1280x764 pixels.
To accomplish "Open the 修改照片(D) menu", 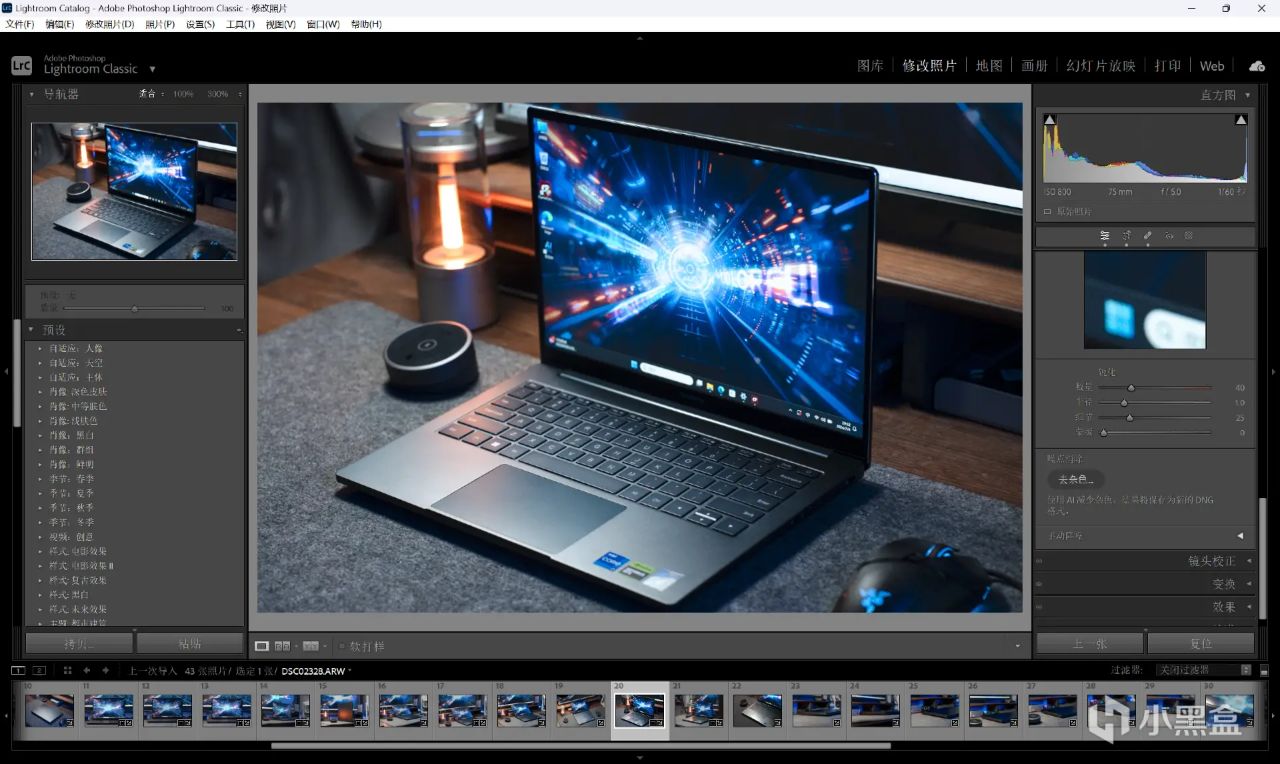I will click(x=109, y=24).
